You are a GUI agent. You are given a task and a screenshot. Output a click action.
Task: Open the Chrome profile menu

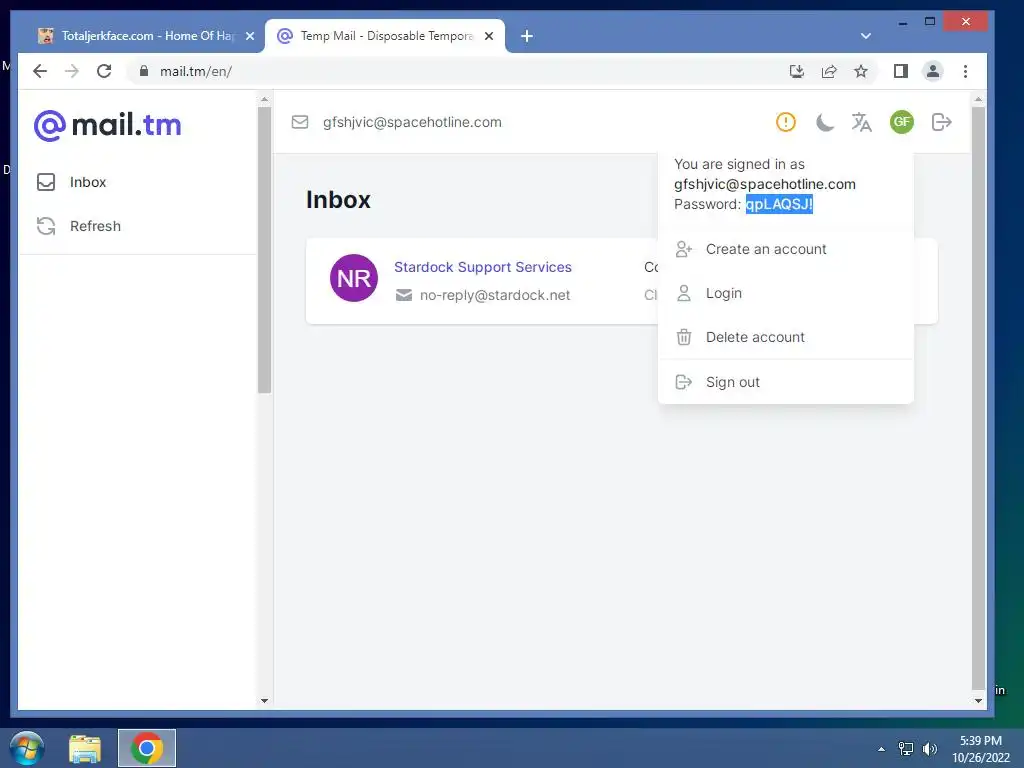933,71
